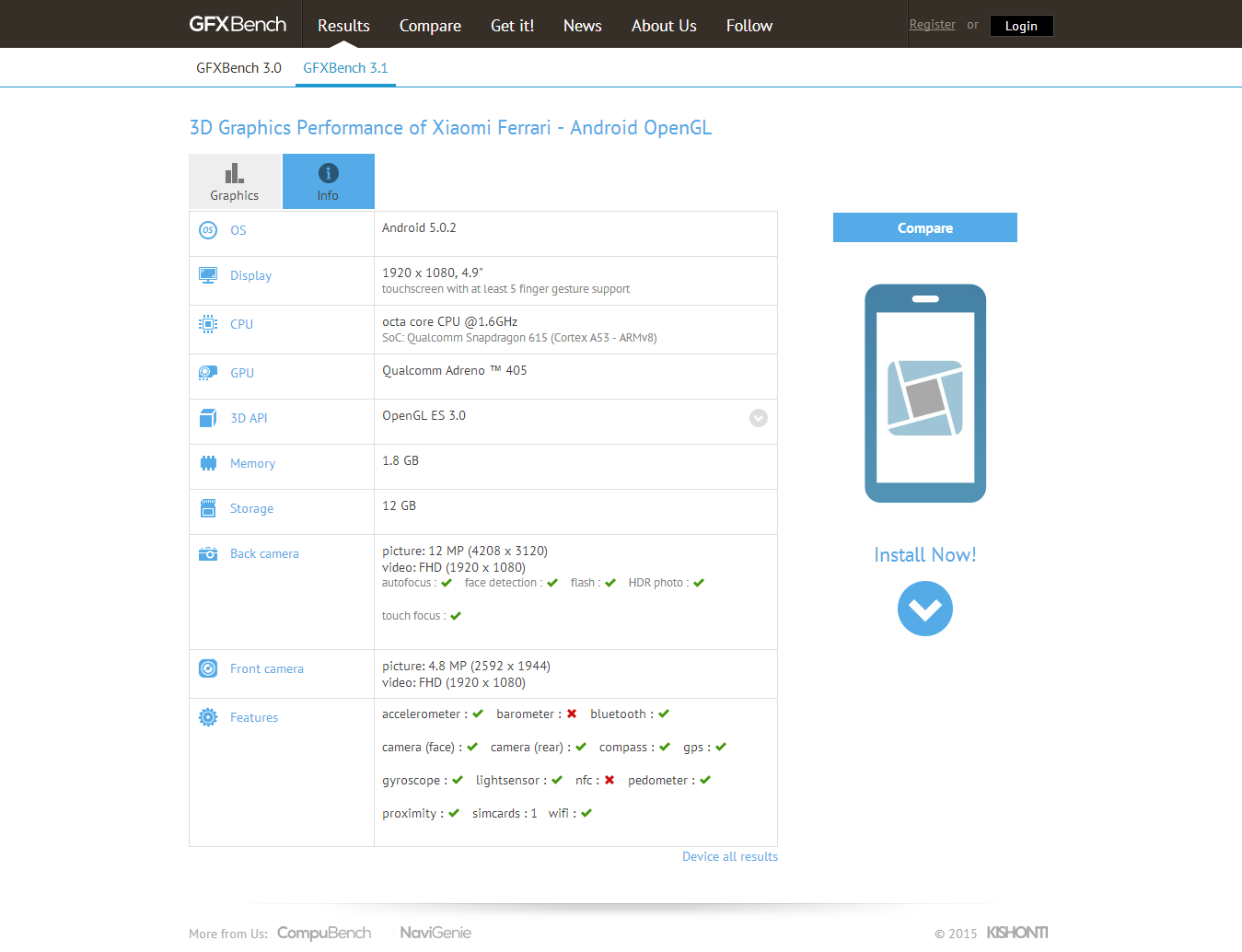Screen dimensions: 1242x952
Task: Click the accelerometer green check mark
Action: [x=478, y=714]
